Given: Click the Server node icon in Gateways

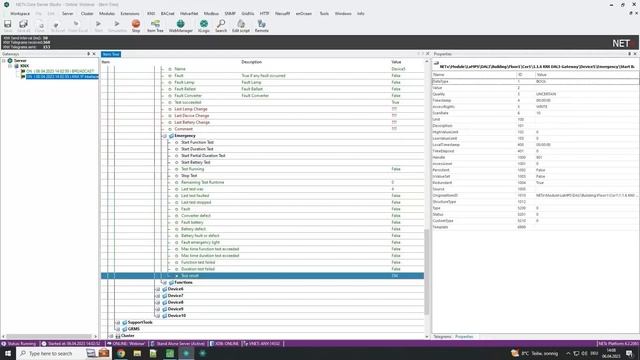Looking at the screenshot, I should coord(10,60).
